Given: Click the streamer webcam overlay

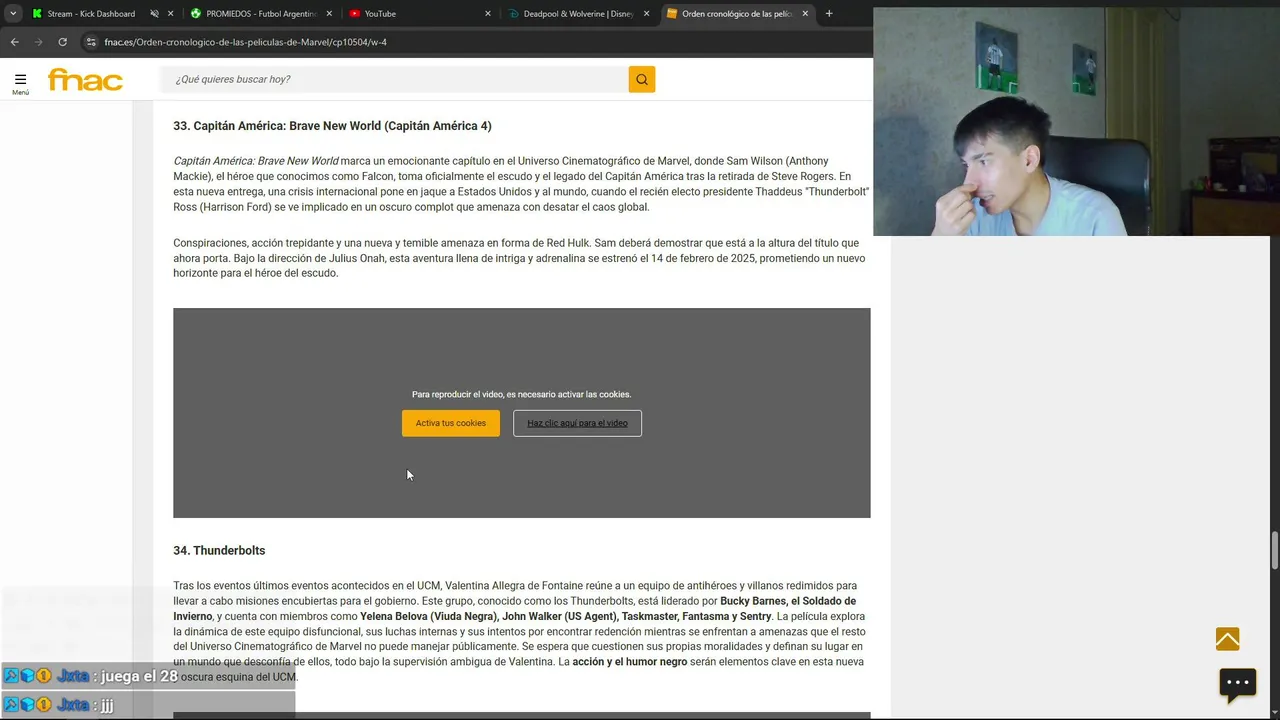Looking at the screenshot, I should pos(1076,122).
